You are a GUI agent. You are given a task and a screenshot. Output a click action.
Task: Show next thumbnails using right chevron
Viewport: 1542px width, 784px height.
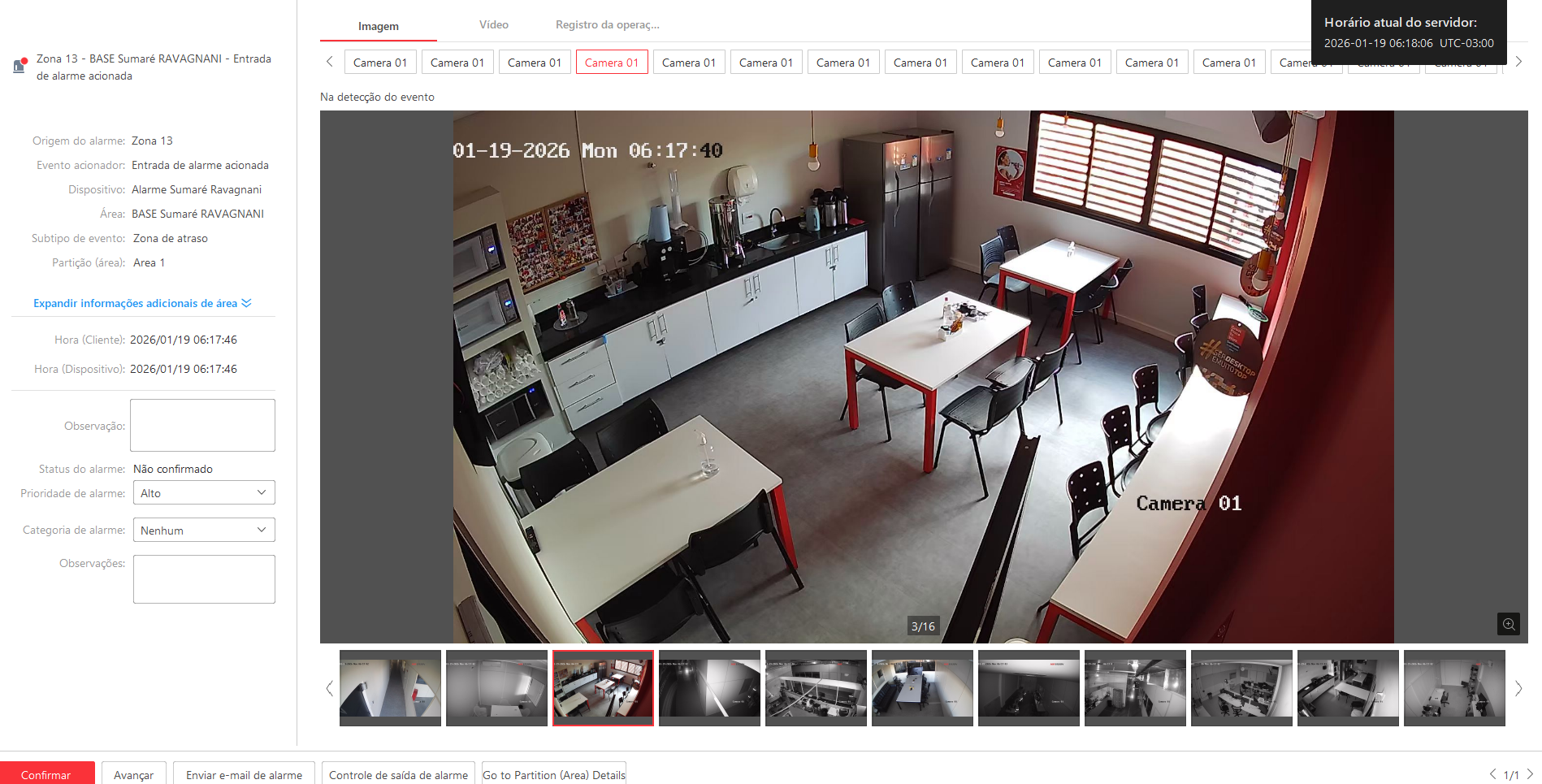[1518, 688]
